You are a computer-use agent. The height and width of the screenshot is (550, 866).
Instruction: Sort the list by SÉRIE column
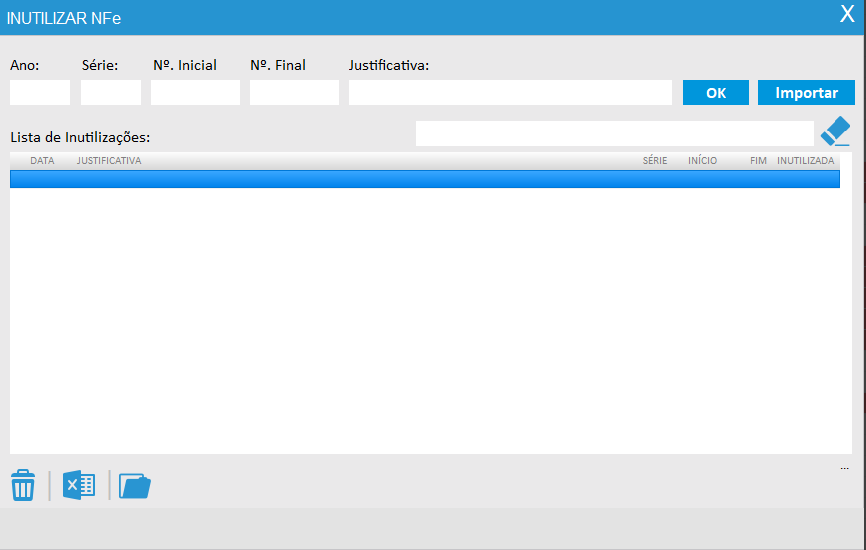click(x=655, y=161)
